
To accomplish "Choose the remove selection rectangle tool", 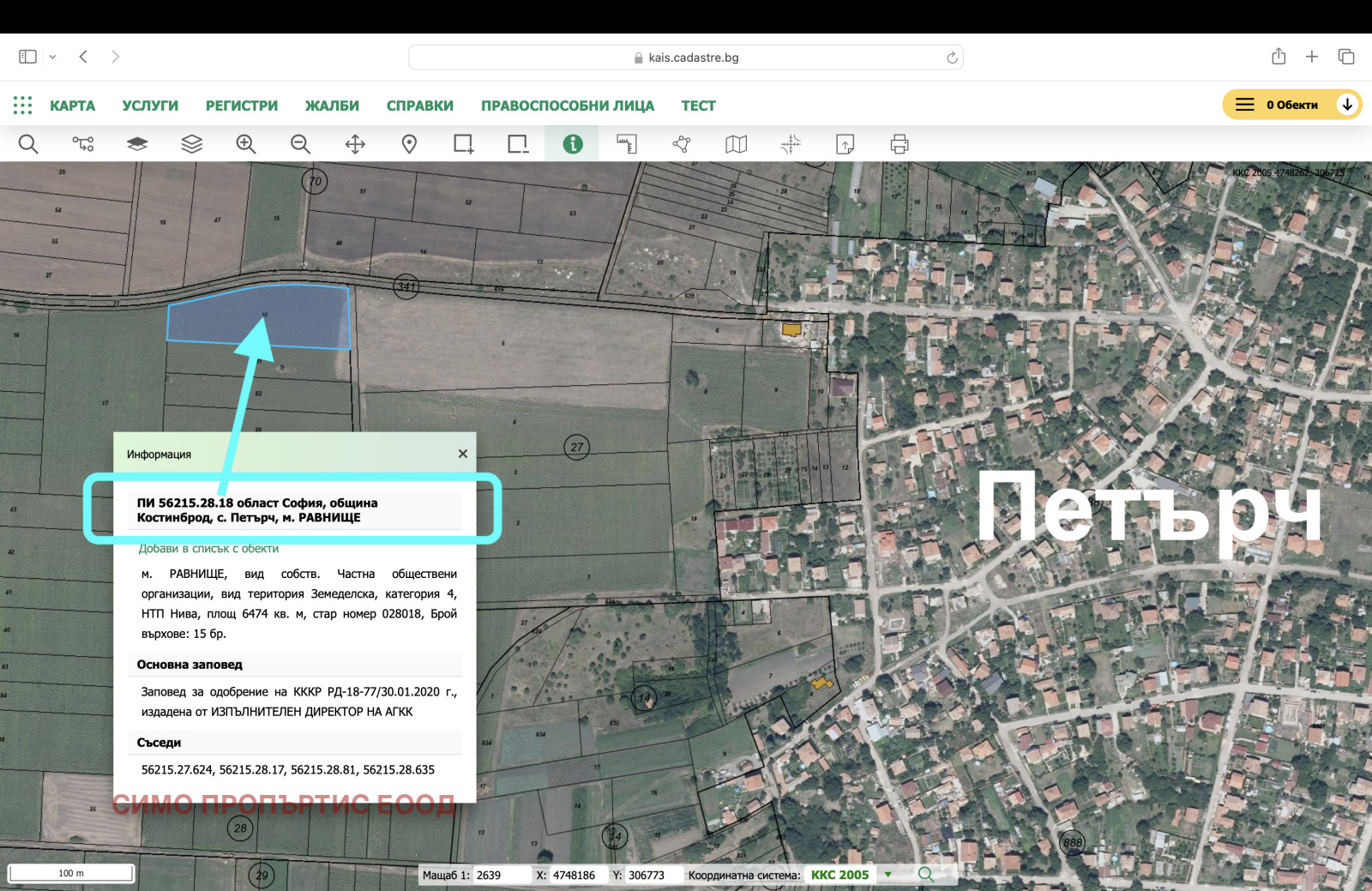I will pyautogui.click(x=518, y=144).
